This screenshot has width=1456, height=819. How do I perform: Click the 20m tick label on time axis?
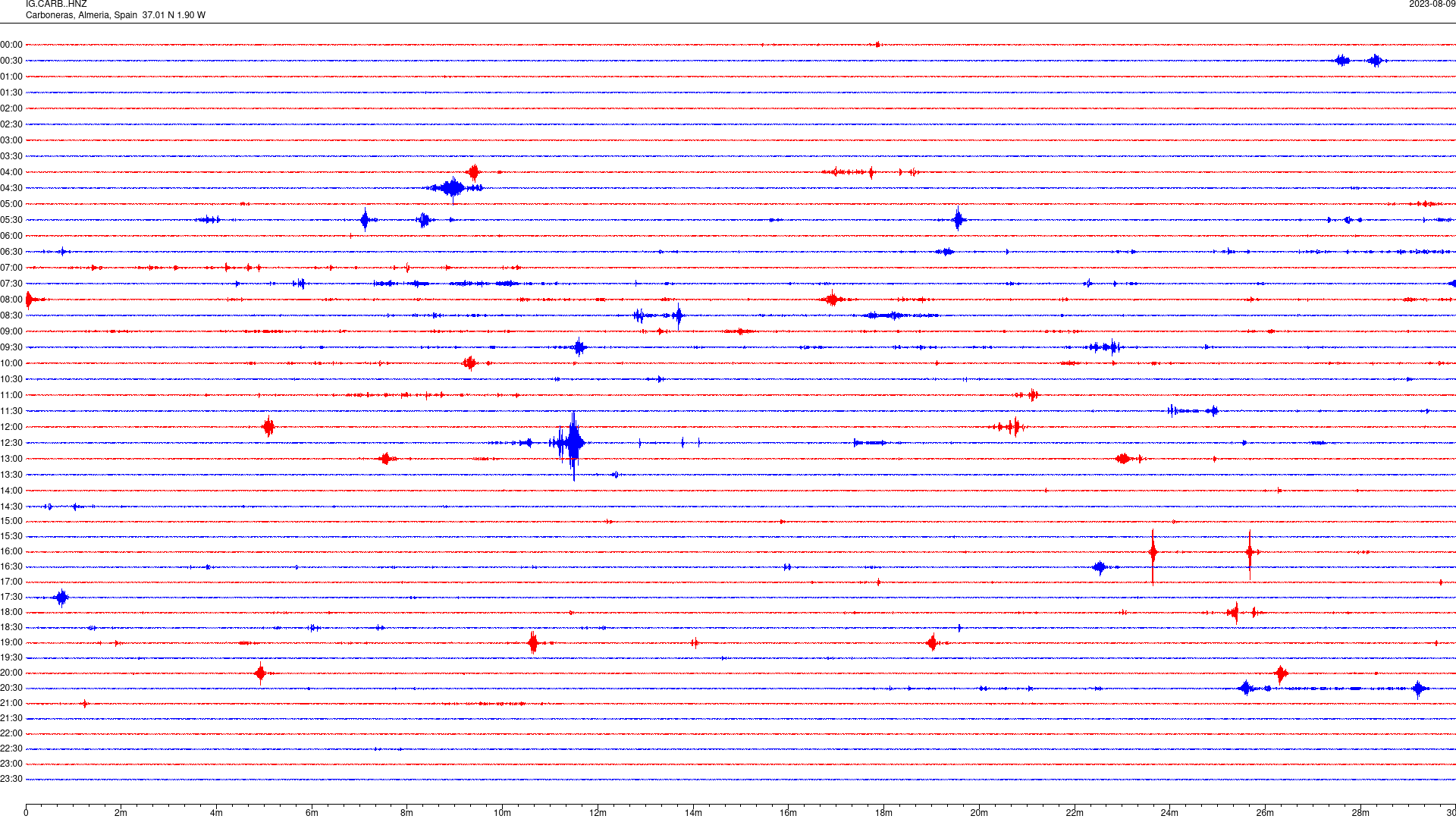(x=979, y=813)
